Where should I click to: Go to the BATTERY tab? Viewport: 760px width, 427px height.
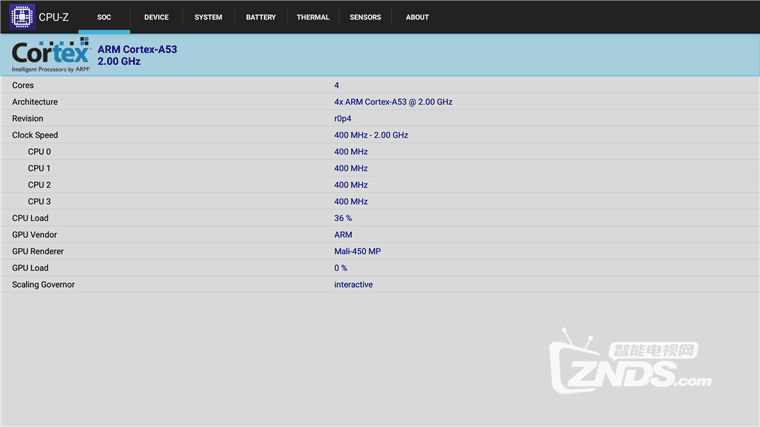pos(261,17)
